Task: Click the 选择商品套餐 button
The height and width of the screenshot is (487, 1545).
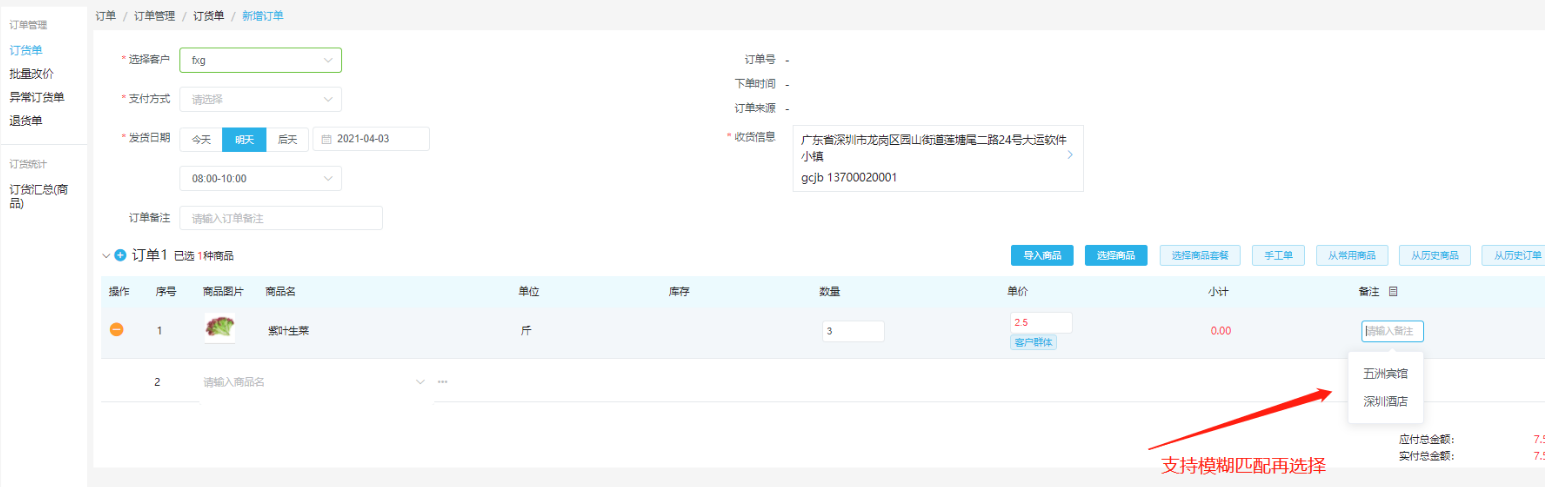Action: [1200, 255]
